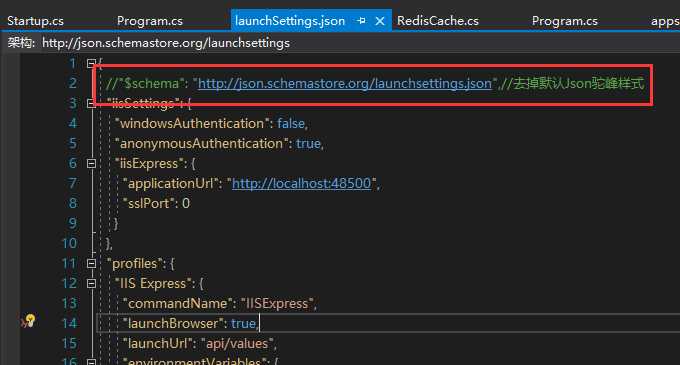The height and width of the screenshot is (365, 680).
Task: Collapse the profiles block on line 11
Action: tap(91, 263)
